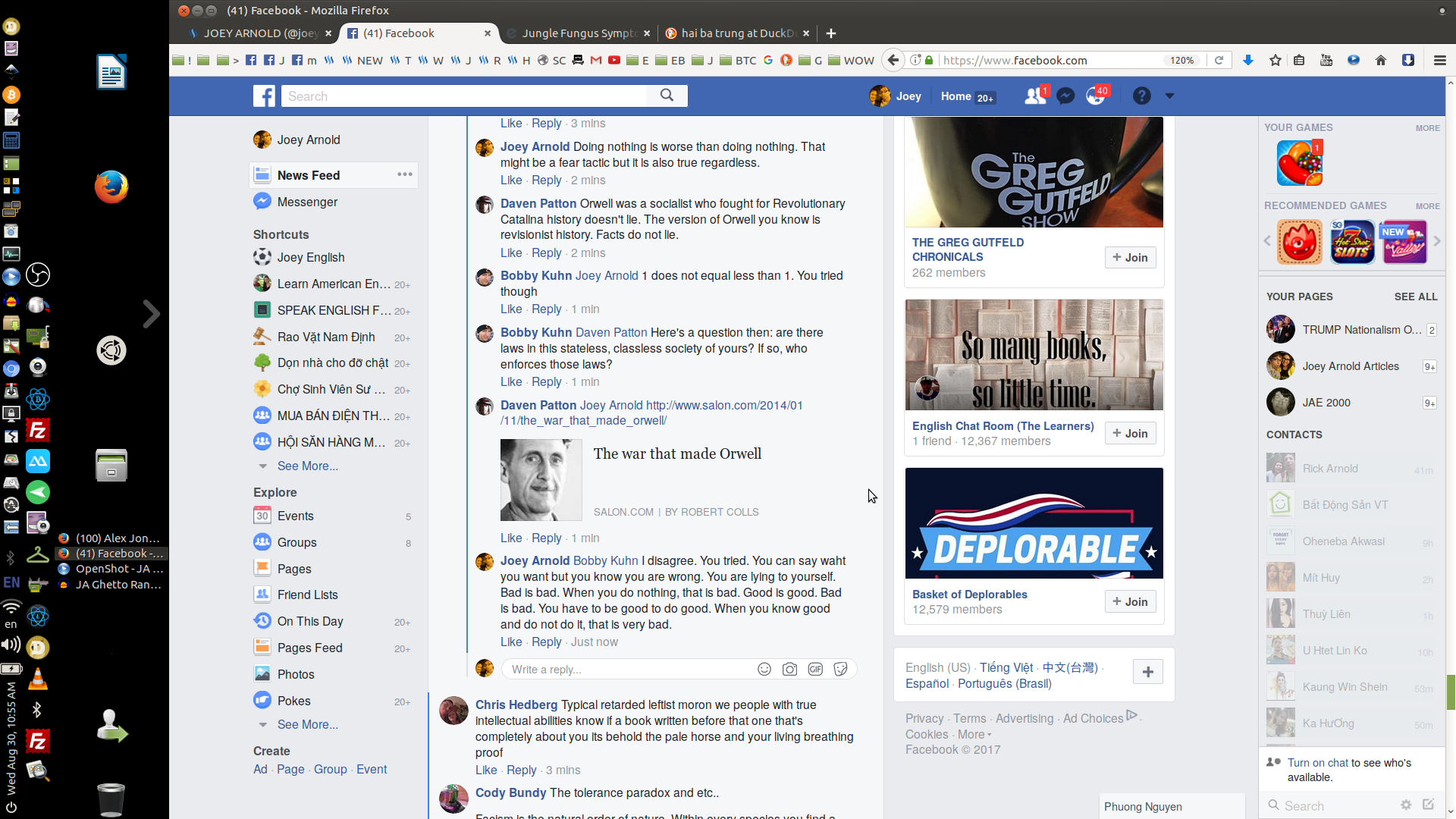Open chat settings gear icon
This screenshot has width=1456, height=819.
coord(1406,805)
